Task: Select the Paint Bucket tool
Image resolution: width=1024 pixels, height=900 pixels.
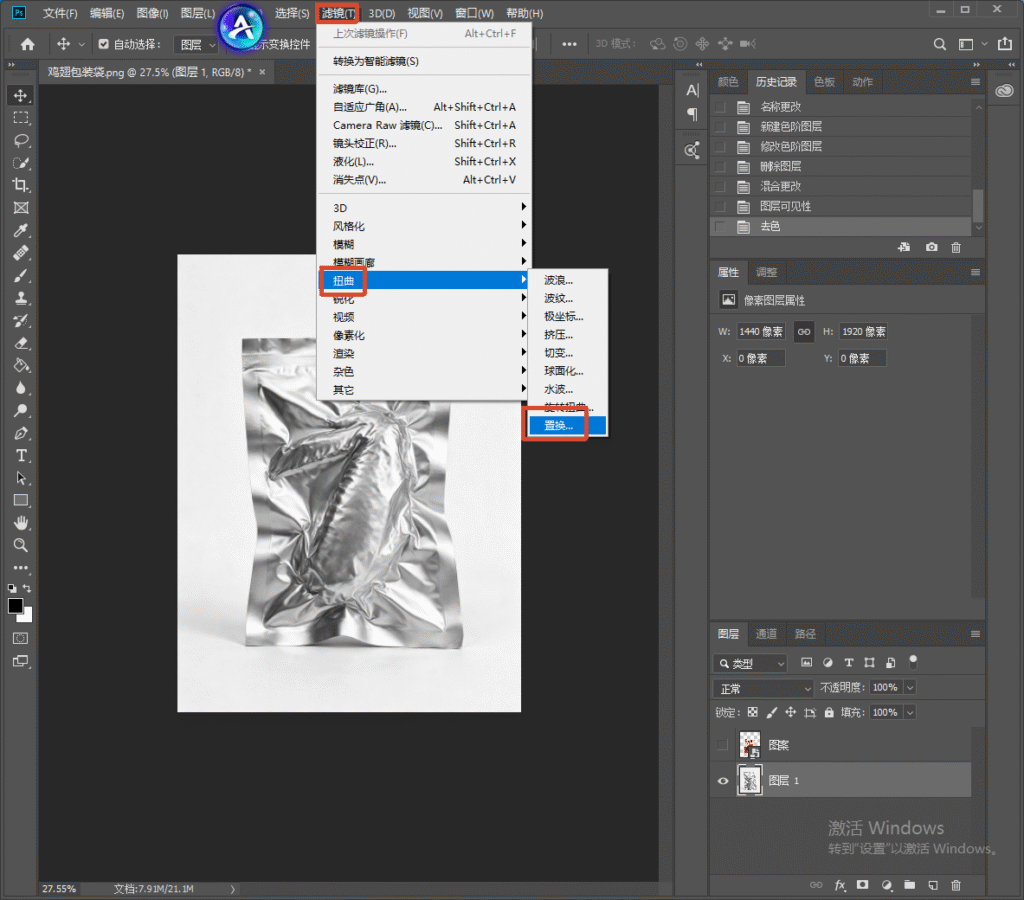Action: [x=21, y=366]
